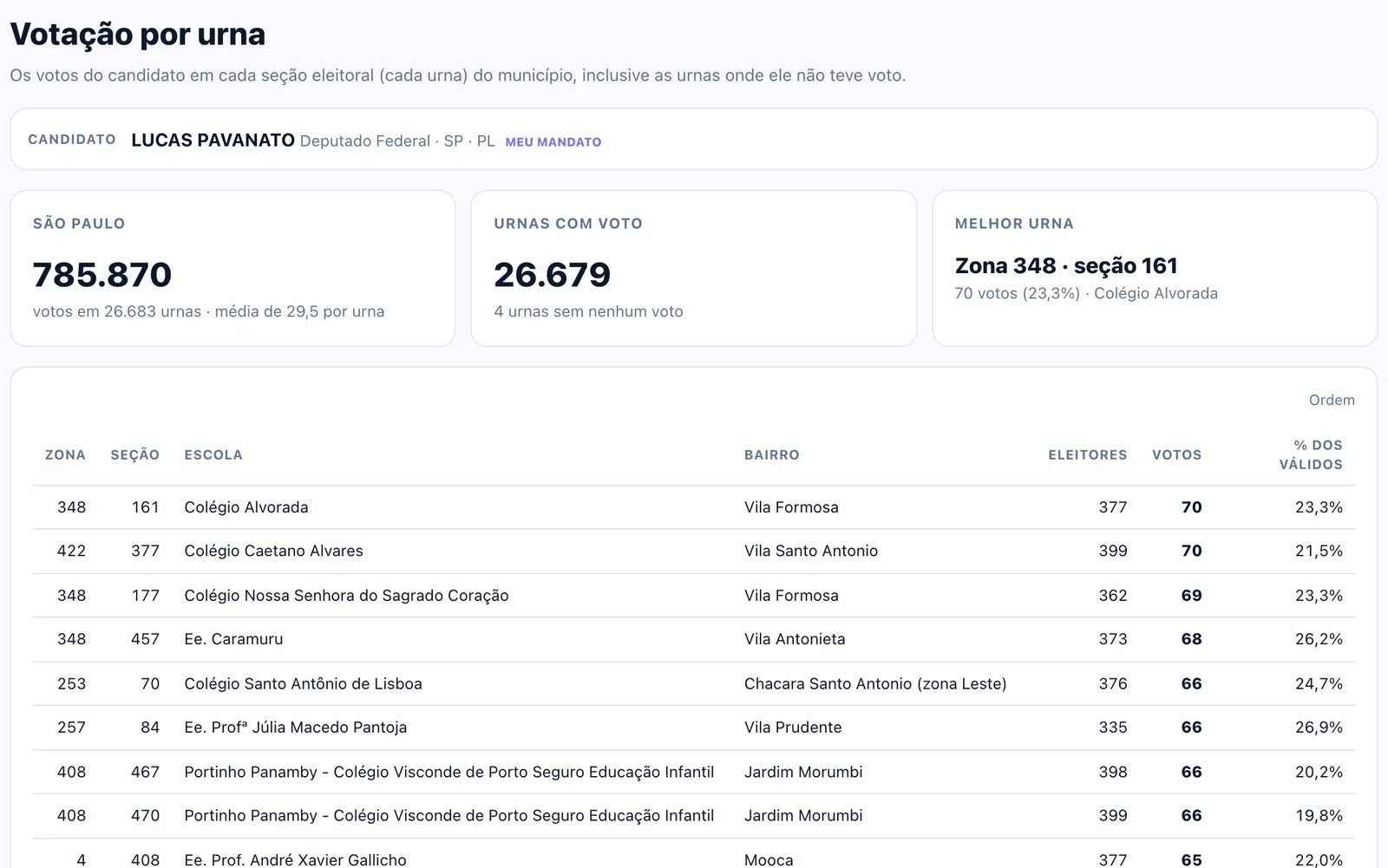The height and width of the screenshot is (868, 1388).
Task: Select 'Colégio Santo Antônio de Lisboa' row
Action: point(694,684)
